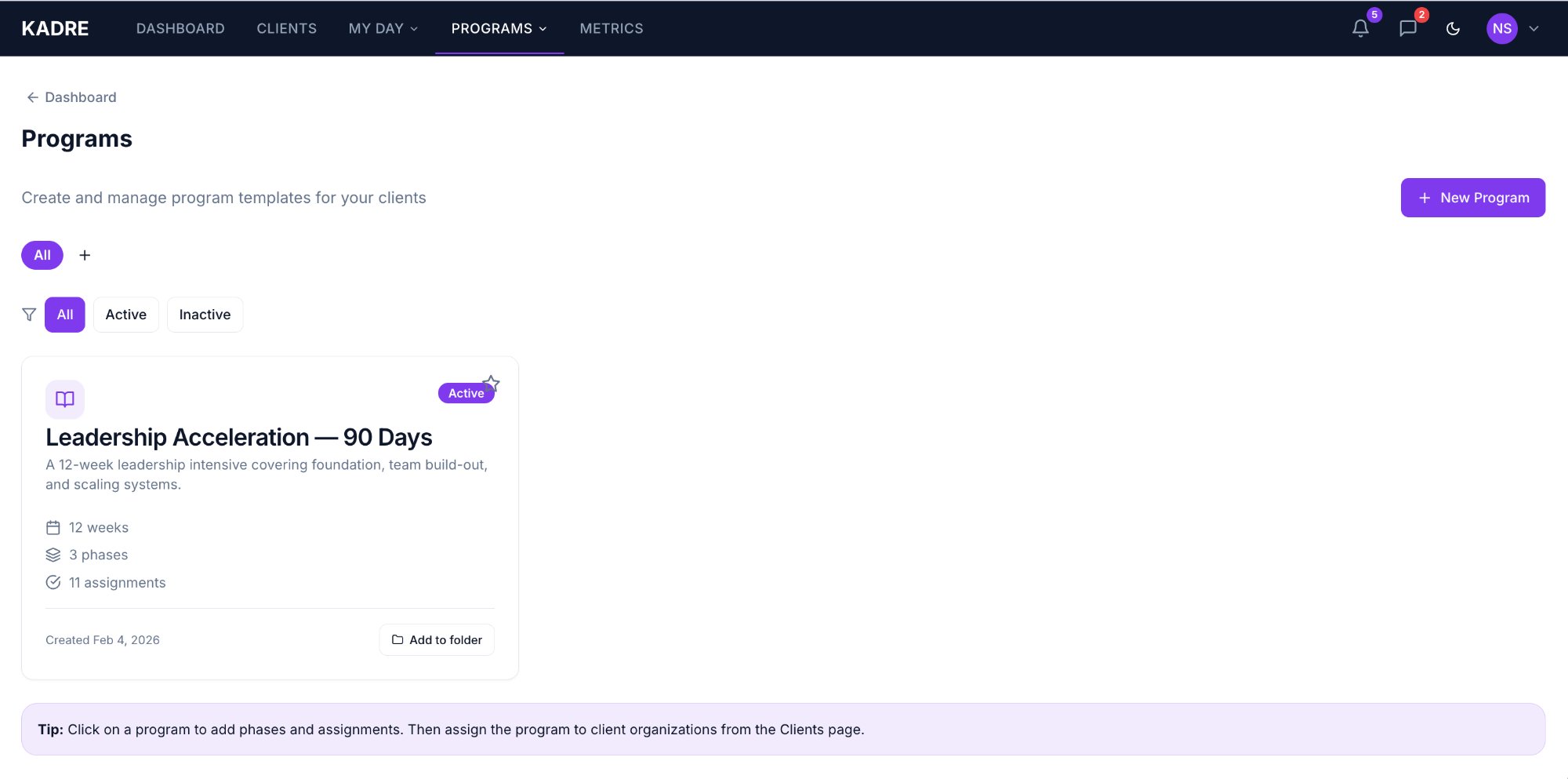
Task: Click the purple All tag chip
Action: click(42, 255)
